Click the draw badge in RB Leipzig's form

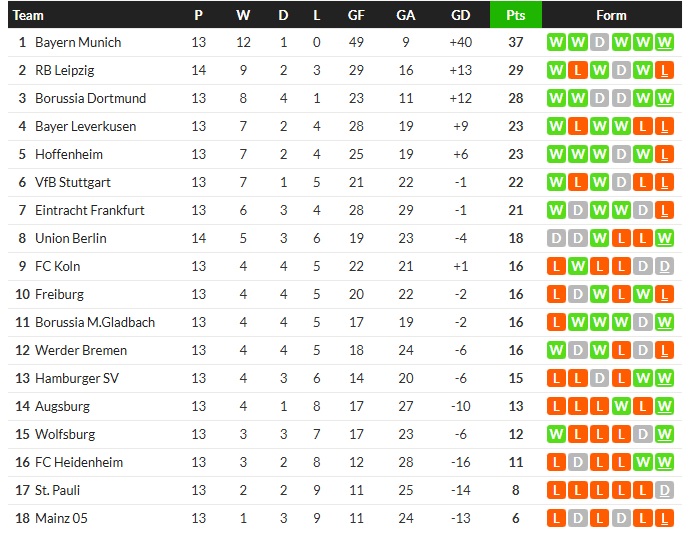pos(621,70)
